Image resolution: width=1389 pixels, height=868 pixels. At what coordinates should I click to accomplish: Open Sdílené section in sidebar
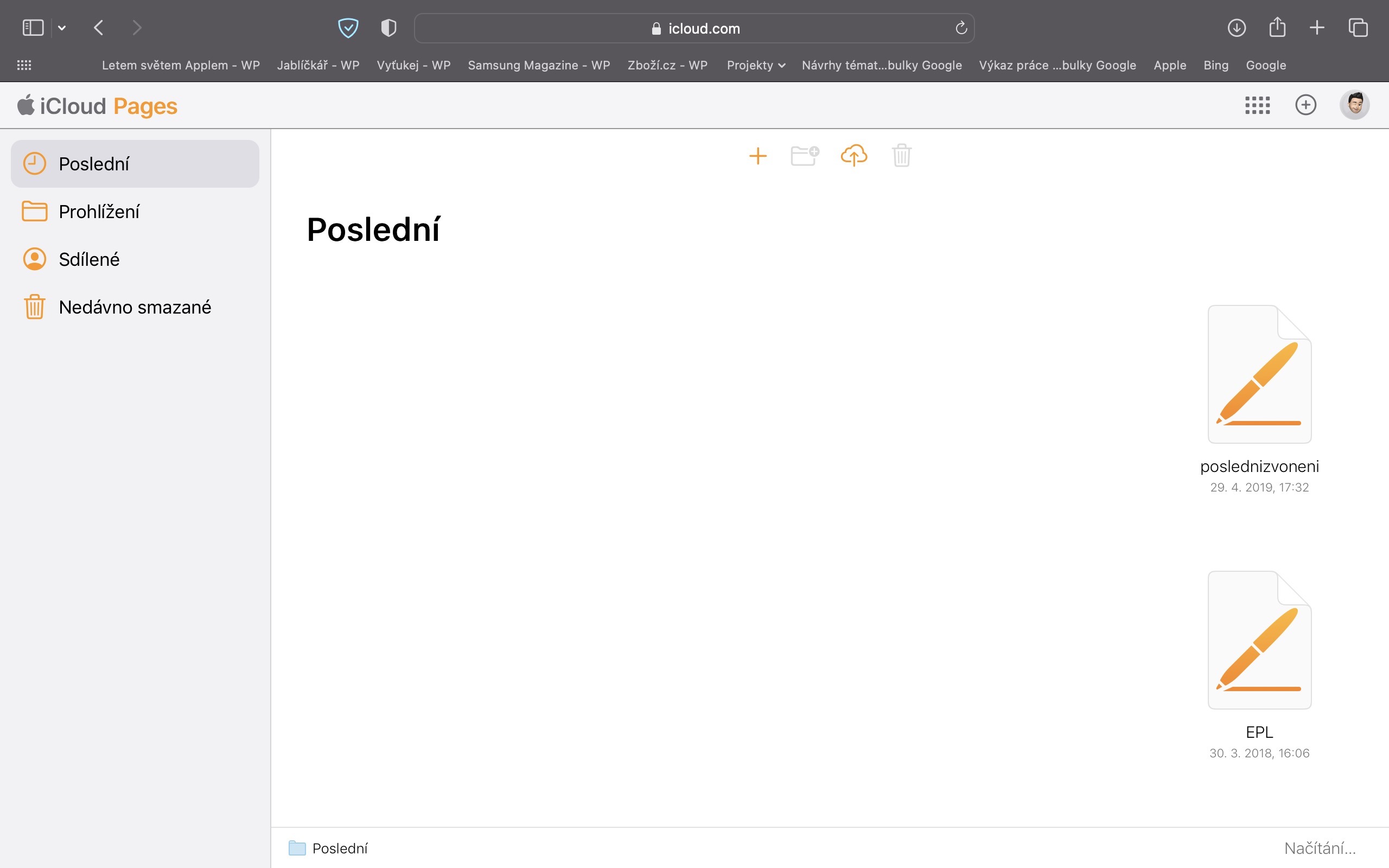pyautogui.click(x=89, y=259)
